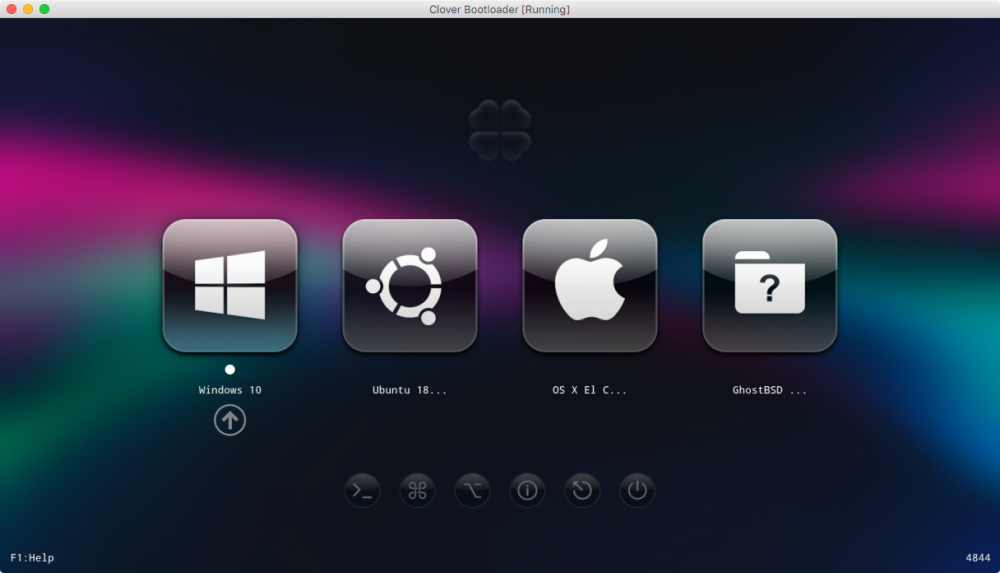Click the 4844 revision number
Image resolution: width=1000 pixels, height=573 pixels.
pyautogui.click(x=978, y=558)
